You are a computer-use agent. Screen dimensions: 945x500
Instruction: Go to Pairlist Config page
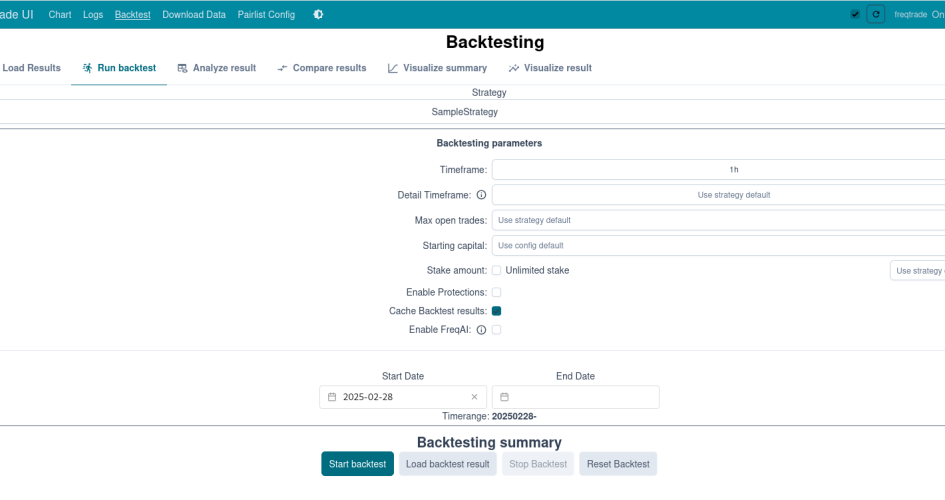click(x=266, y=15)
